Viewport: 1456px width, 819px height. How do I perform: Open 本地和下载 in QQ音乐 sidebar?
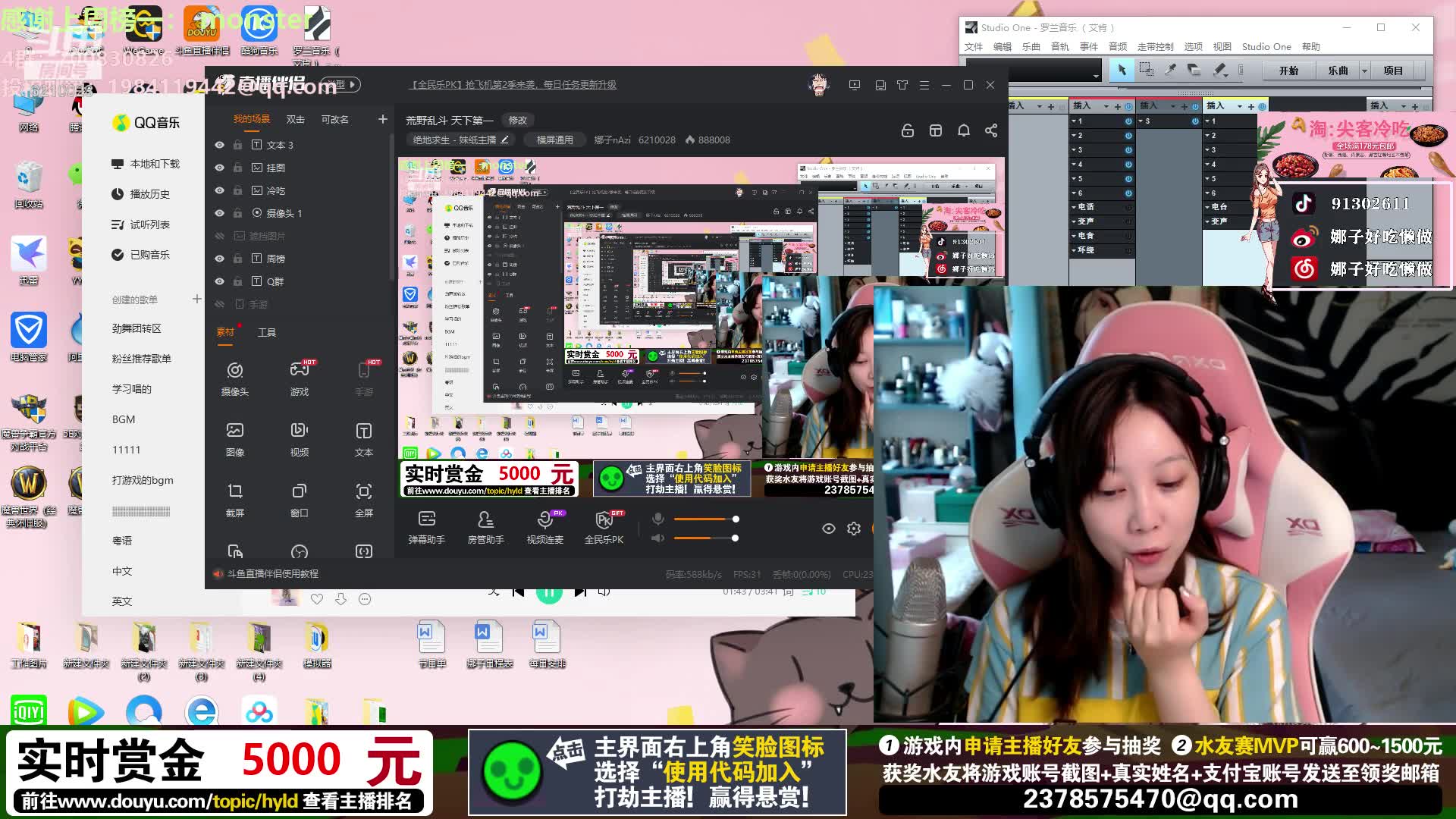click(x=146, y=164)
